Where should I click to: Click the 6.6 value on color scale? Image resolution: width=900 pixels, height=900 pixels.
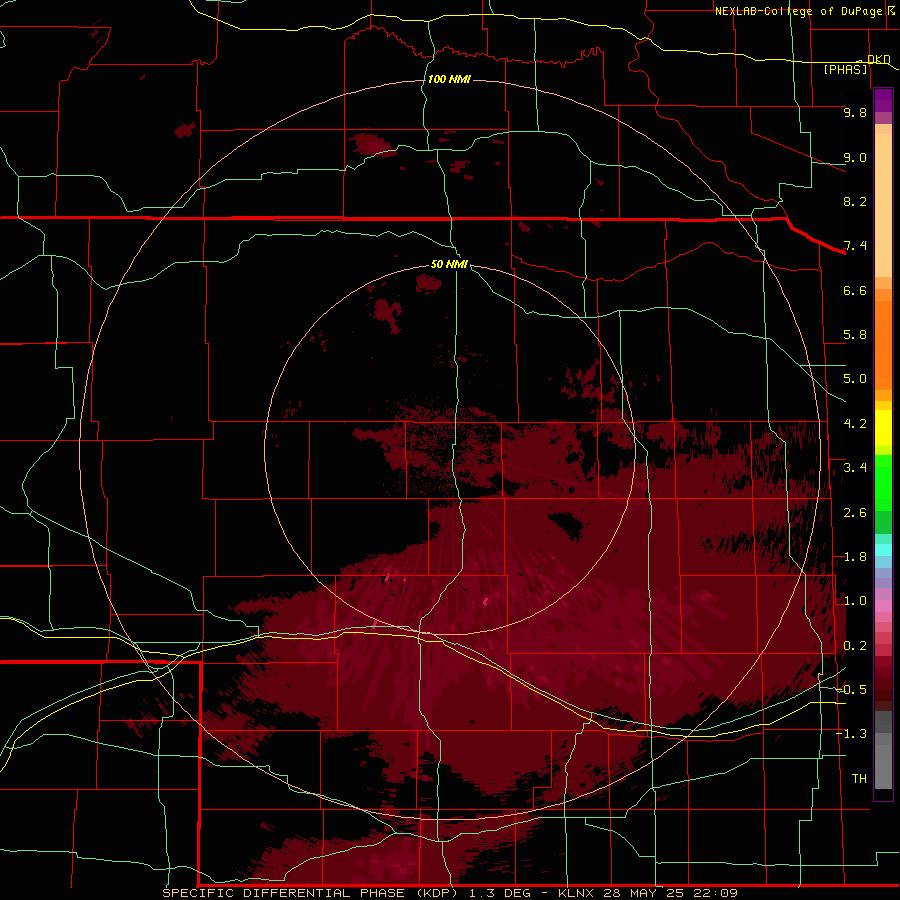pyautogui.click(x=855, y=290)
